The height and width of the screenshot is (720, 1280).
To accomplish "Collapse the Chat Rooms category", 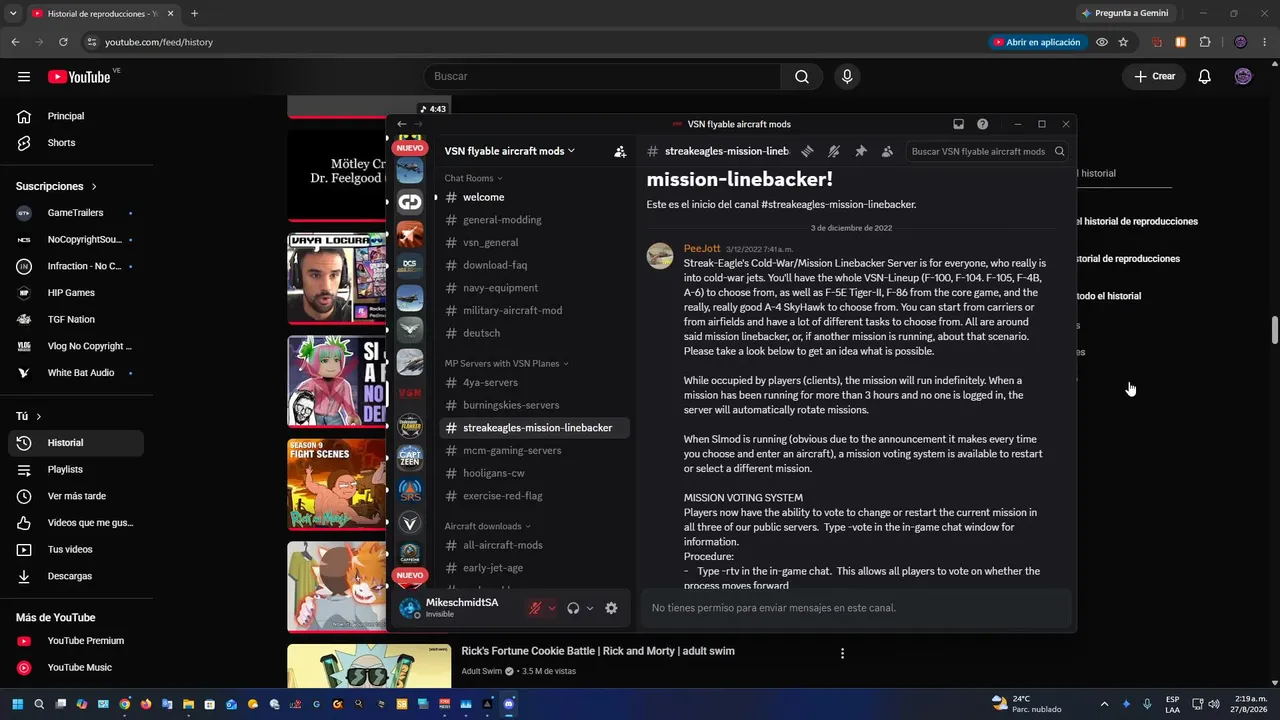I will coord(473,178).
